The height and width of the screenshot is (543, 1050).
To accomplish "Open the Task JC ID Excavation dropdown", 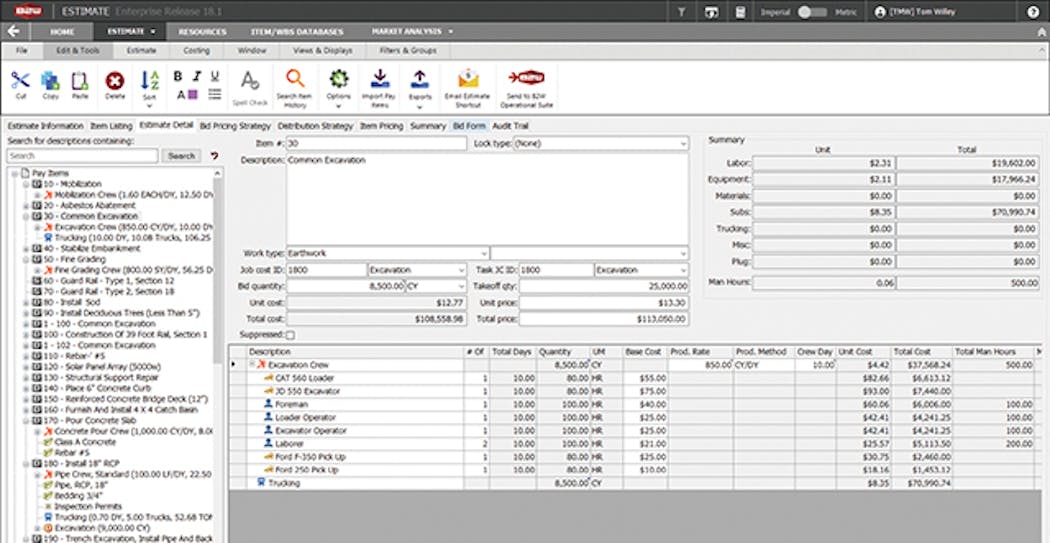I will [682, 270].
